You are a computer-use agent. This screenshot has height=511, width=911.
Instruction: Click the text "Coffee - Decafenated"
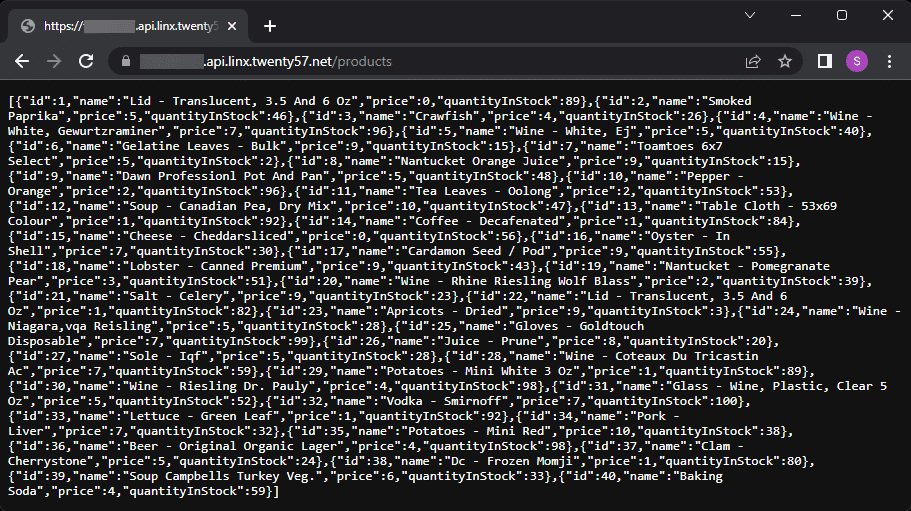[486, 221]
